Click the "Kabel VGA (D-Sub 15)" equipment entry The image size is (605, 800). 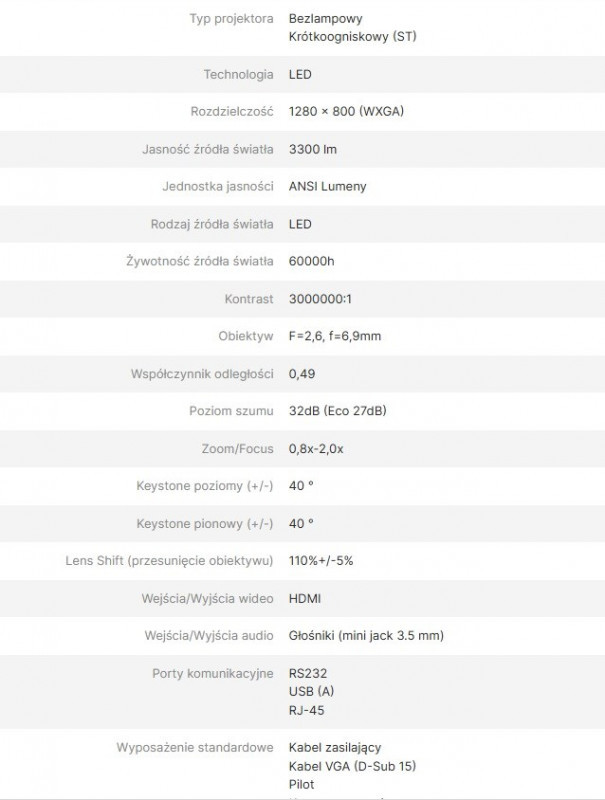pos(352,766)
